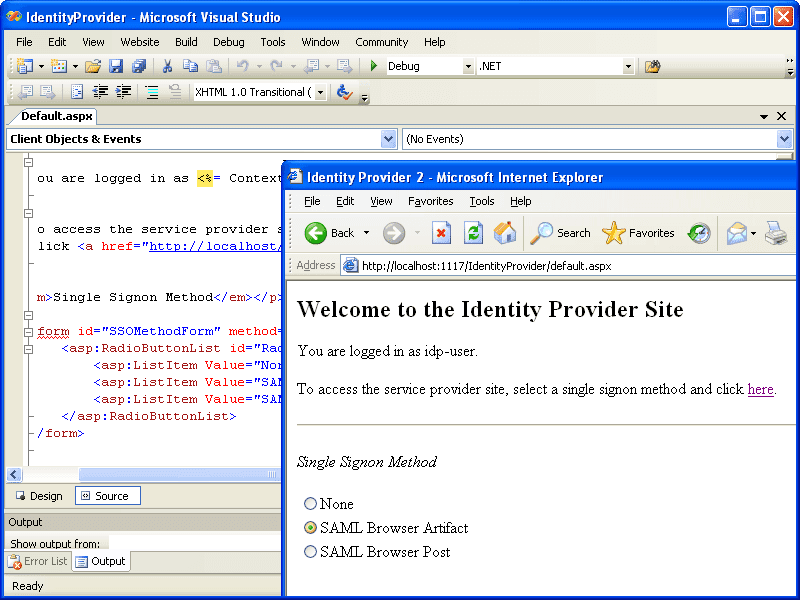This screenshot has width=800, height=600.
Task: Open Community menu in Visual Studio
Action: pos(382,42)
